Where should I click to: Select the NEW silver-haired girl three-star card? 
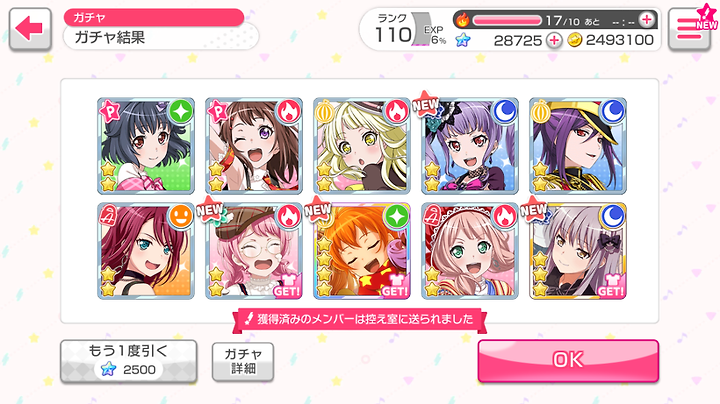(x=578, y=251)
